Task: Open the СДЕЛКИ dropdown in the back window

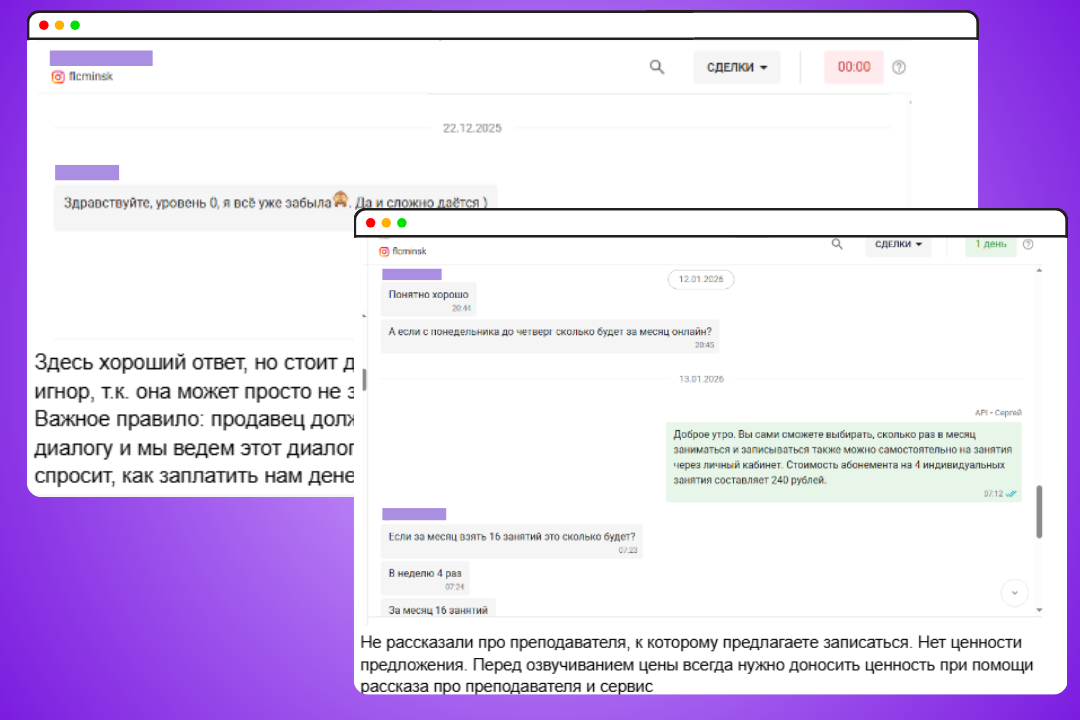Action: 737,67
